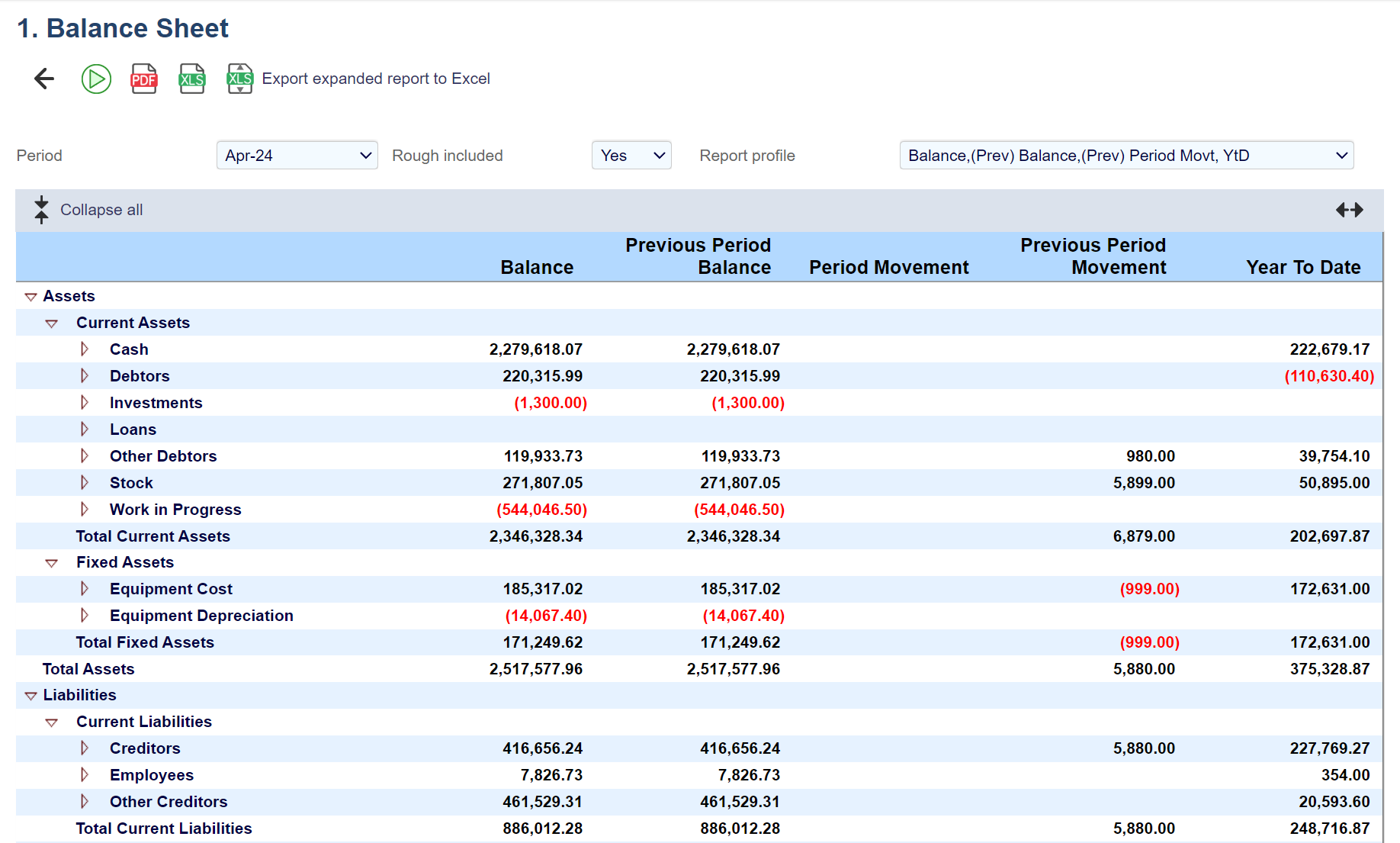
Task: Export report to PDF
Action: [x=144, y=79]
